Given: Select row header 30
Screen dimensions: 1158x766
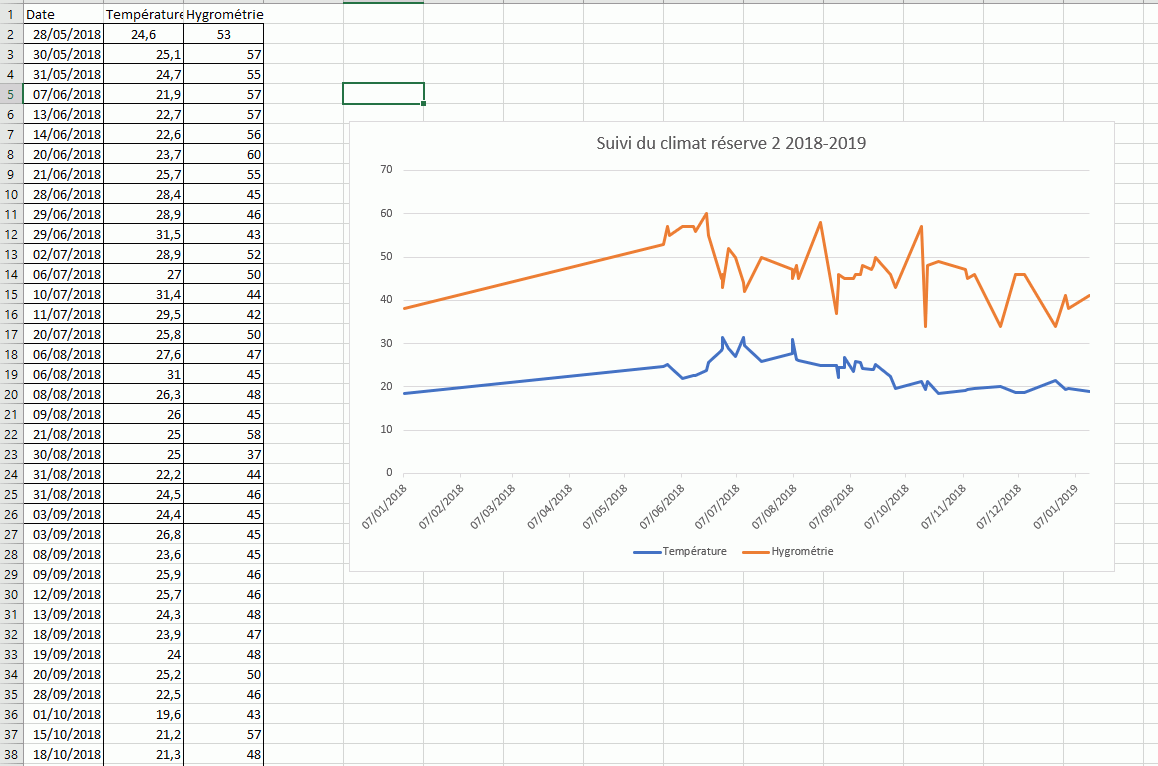Looking at the screenshot, I should pyautogui.click(x=11, y=594).
